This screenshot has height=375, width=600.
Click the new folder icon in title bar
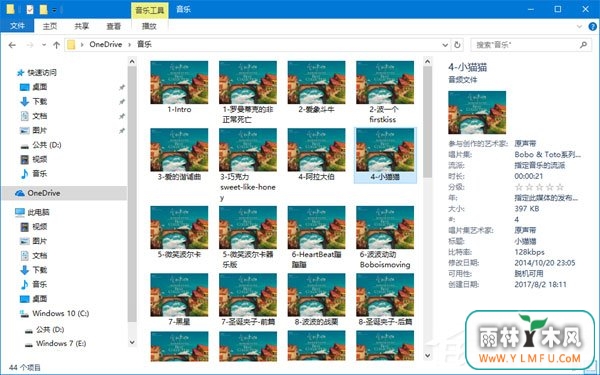44,10
